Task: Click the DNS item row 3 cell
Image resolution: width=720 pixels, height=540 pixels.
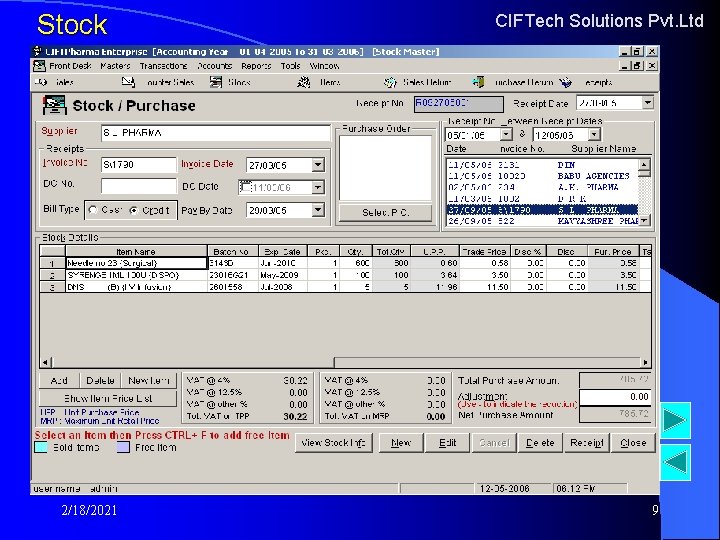Action: click(x=136, y=287)
